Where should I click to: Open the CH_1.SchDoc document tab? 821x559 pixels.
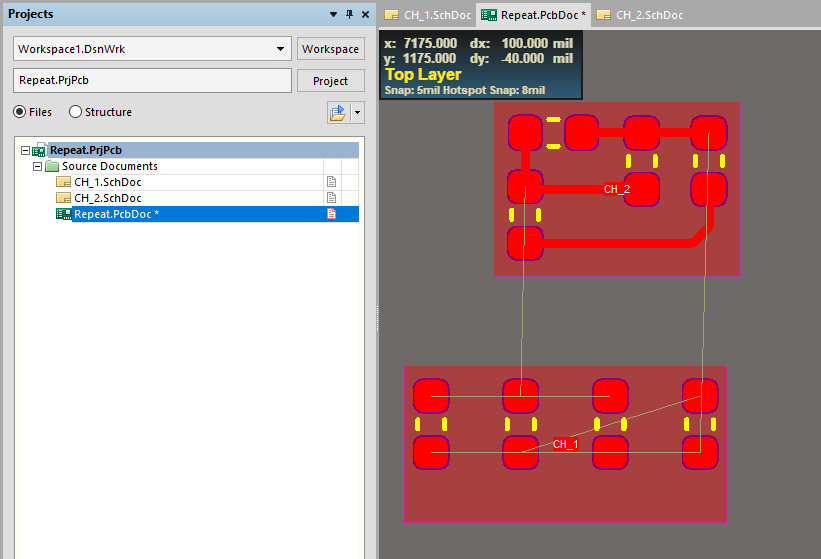428,15
